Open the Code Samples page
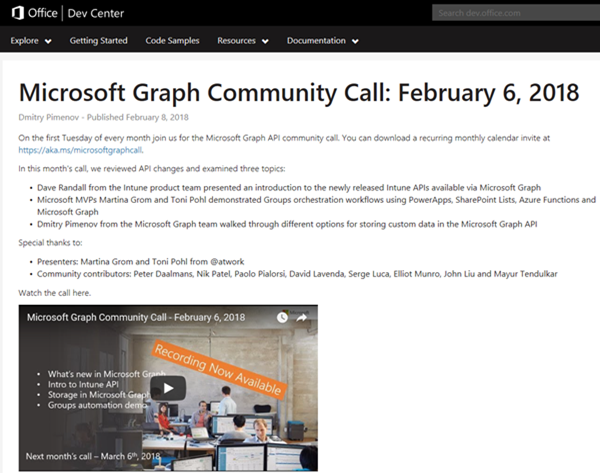Image resolution: width=600 pixels, height=473 pixels. 172,41
